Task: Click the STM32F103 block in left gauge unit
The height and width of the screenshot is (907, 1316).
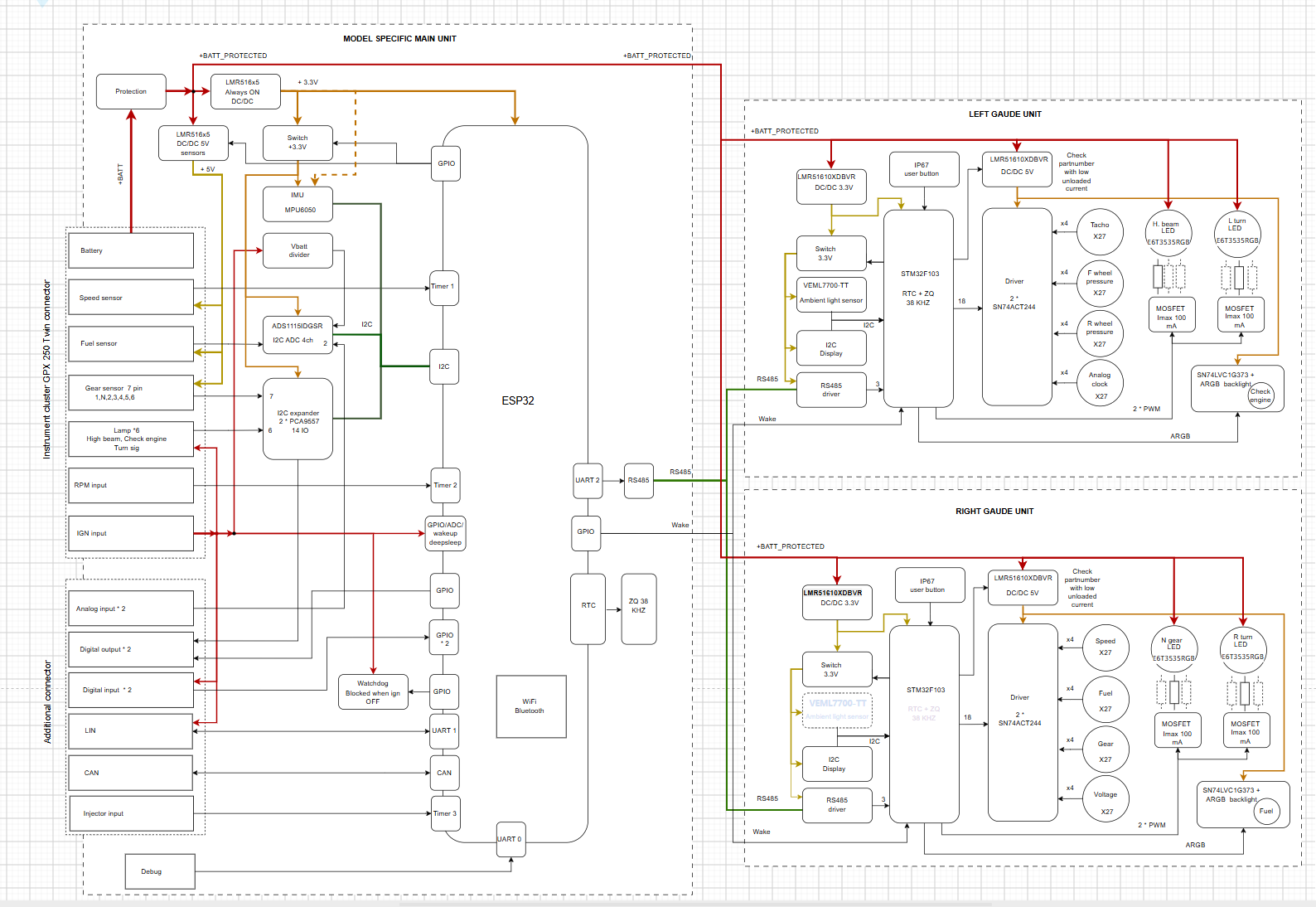Action: tap(918, 308)
